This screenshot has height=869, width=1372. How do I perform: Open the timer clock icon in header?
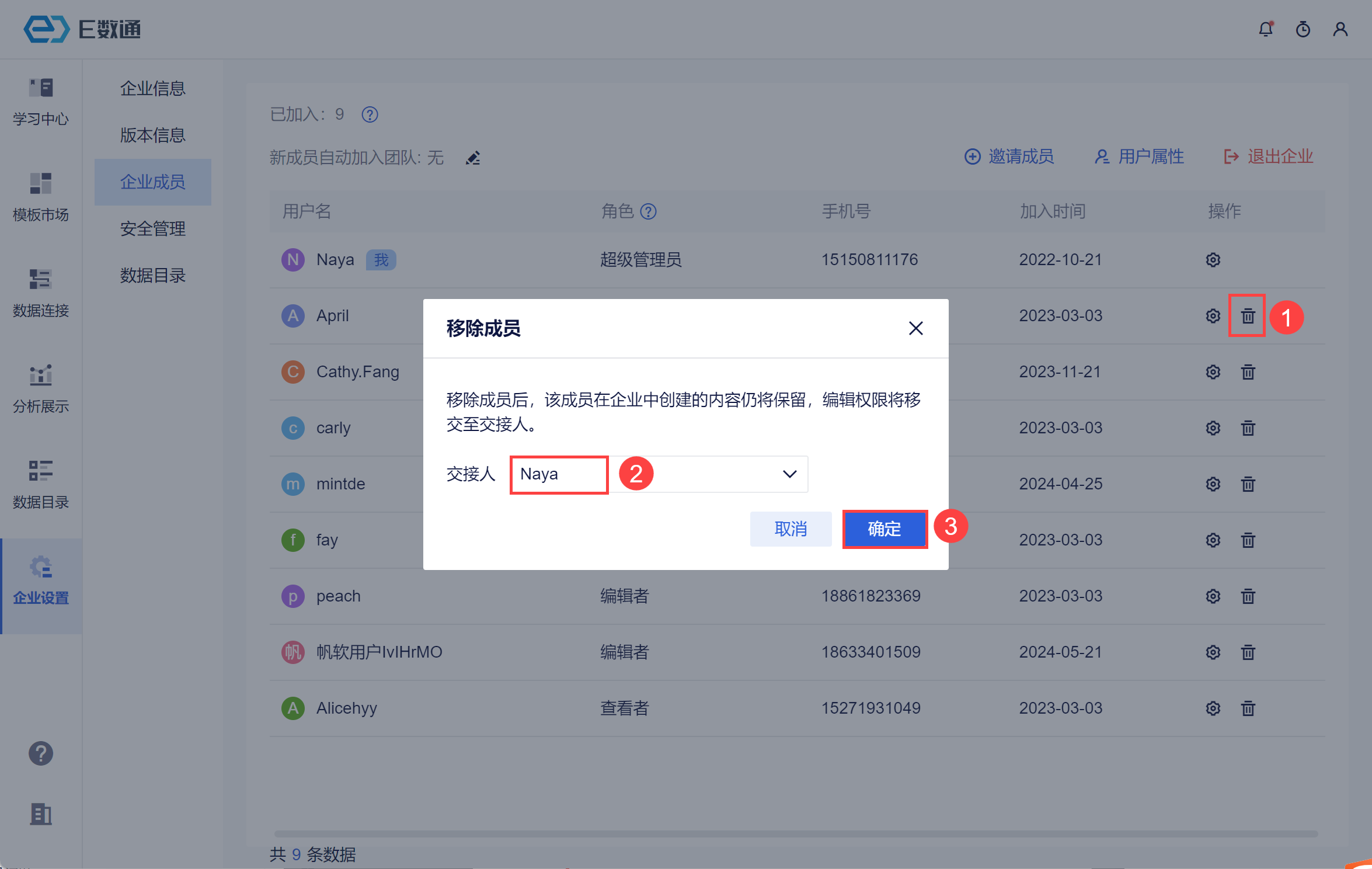pyautogui.click(x=1303, y=29)
